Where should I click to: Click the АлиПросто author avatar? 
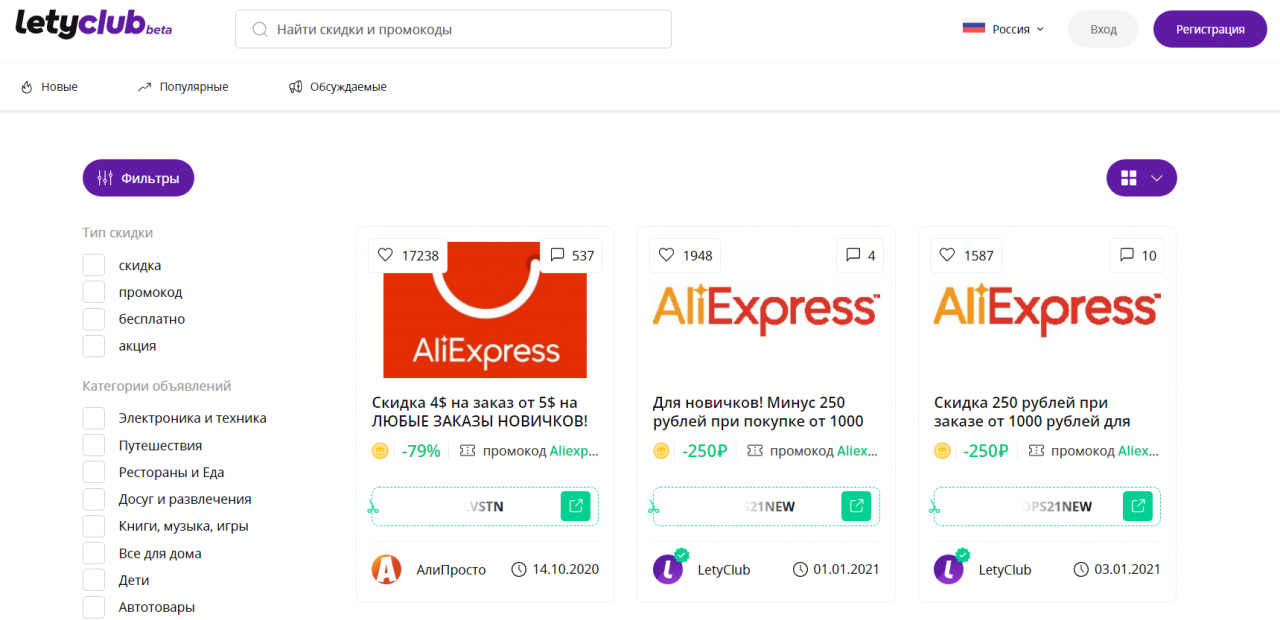coord(387,569)
